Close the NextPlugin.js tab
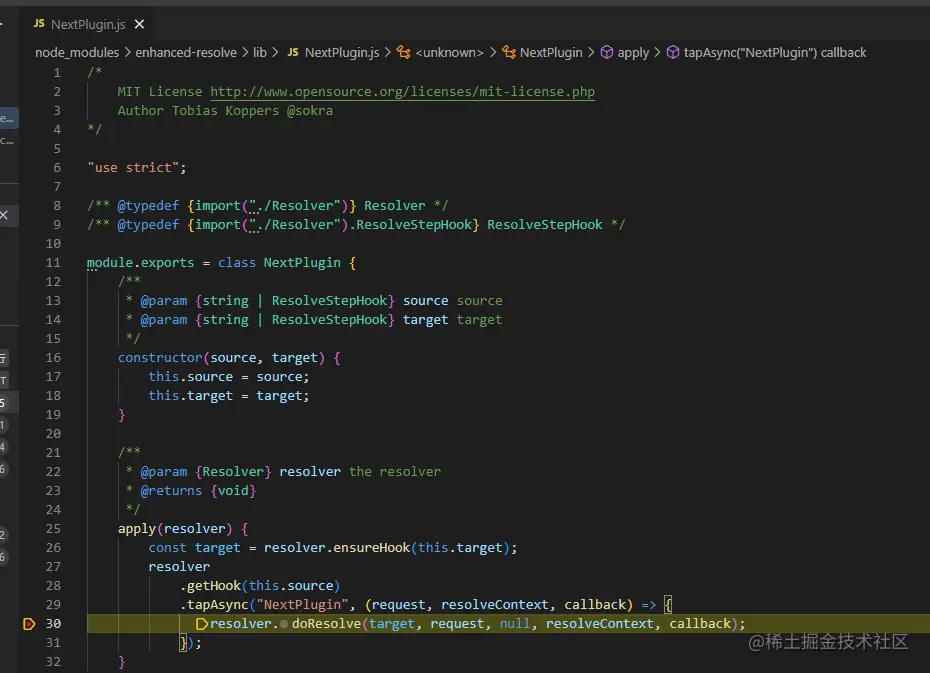The width and height of the screenshot is (930, 673). (139, 24)
